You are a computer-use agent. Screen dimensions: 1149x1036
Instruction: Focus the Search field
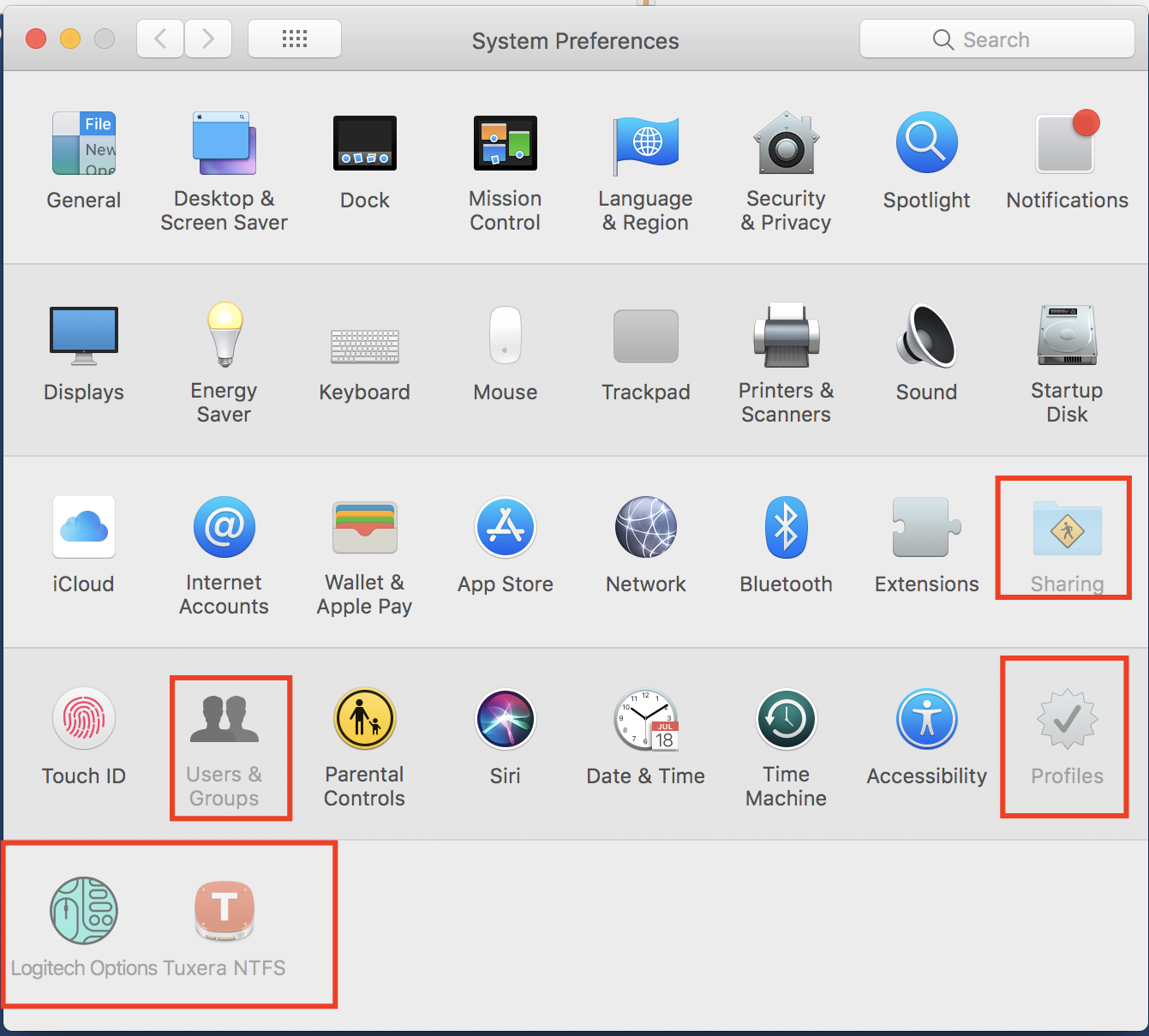point(997,39)
